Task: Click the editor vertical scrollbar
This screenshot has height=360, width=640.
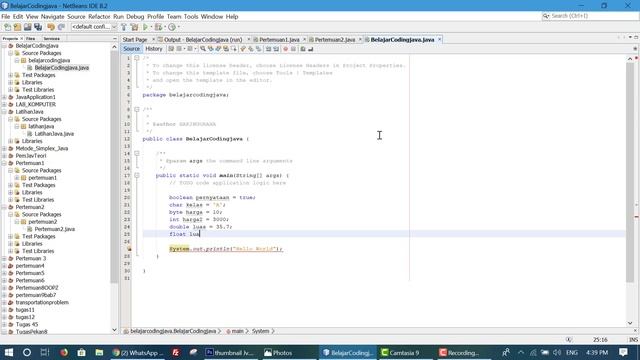Action: click(630, 171)
